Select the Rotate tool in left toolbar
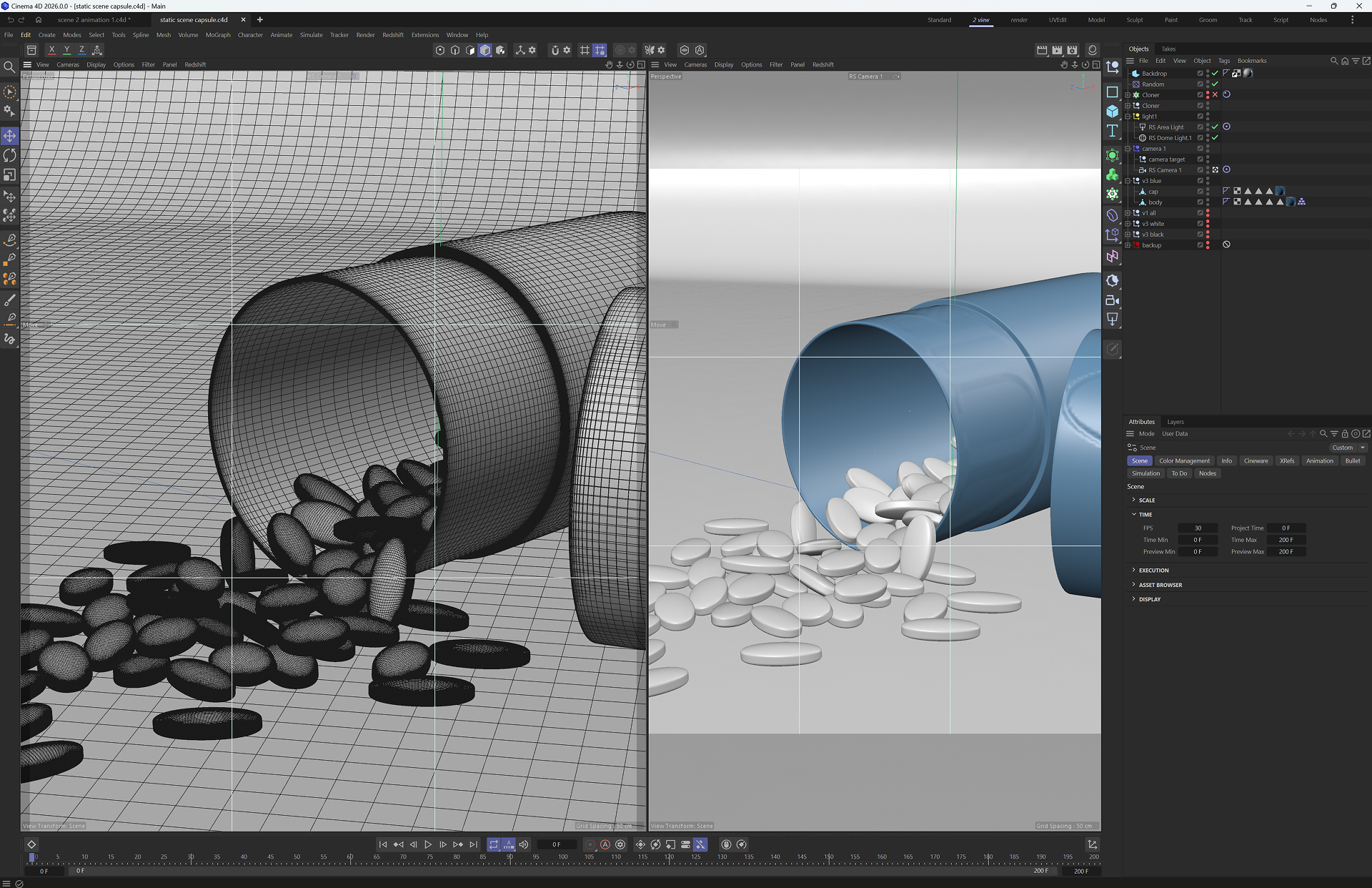This screenshot has width=1372, height=888. (x=10, y=155)
